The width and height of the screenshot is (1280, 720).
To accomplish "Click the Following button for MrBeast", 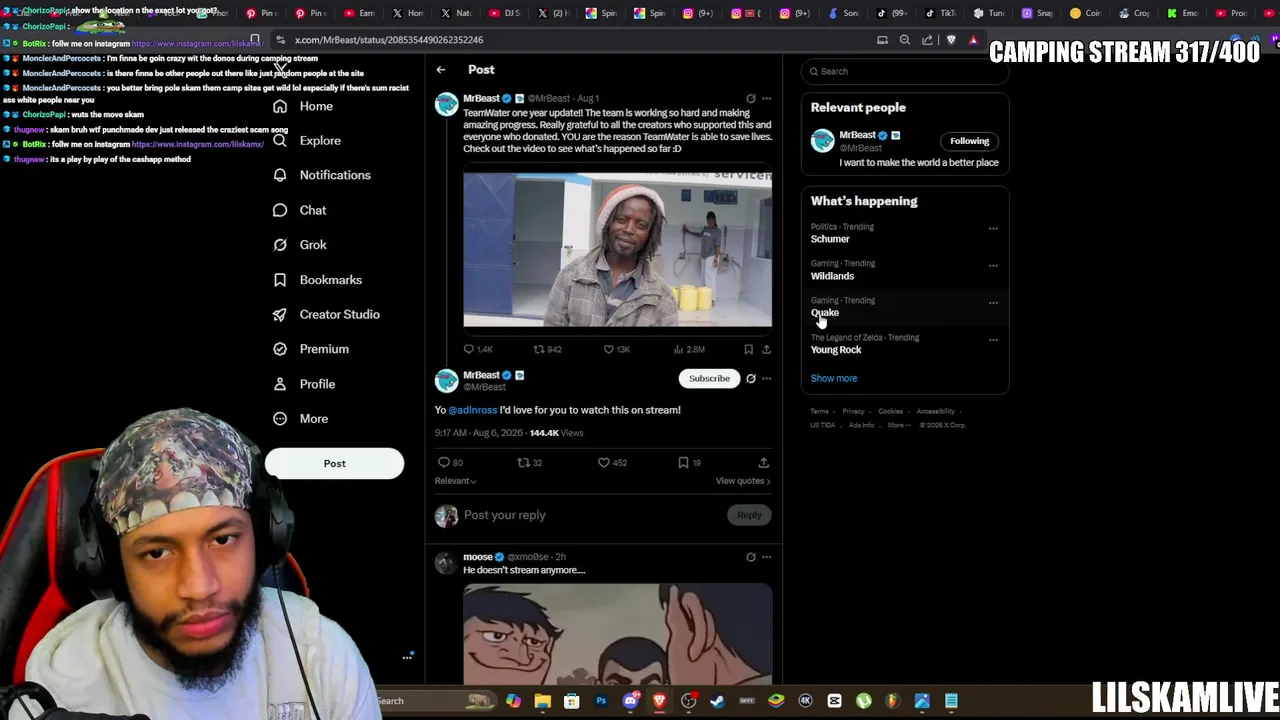I will click(969, 141).
